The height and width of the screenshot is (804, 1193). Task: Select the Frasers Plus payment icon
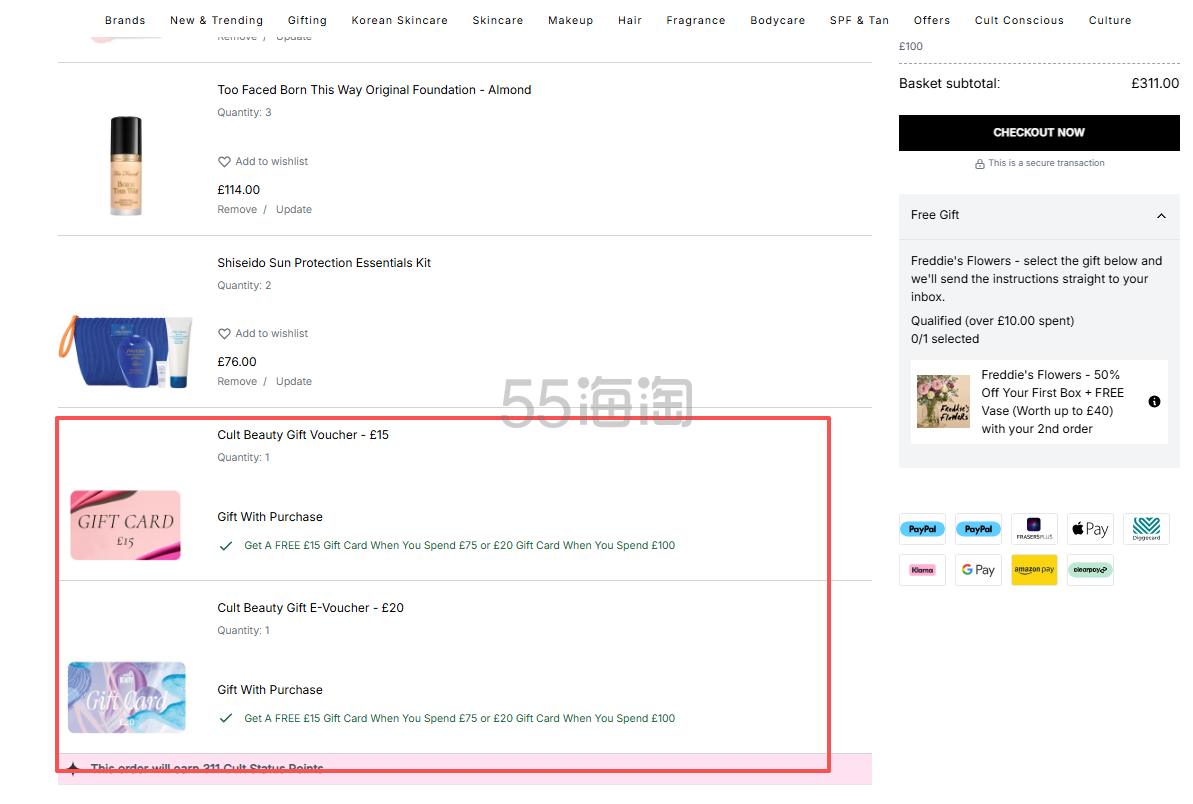pos(1034,529)
